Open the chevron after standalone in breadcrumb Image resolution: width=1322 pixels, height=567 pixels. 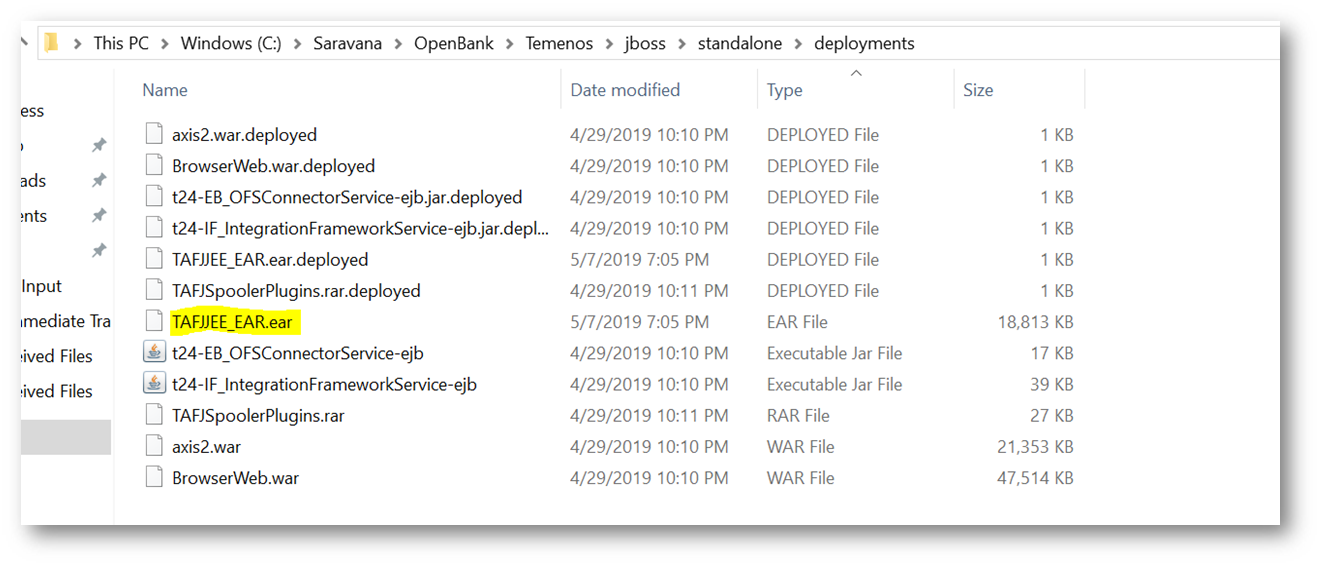coord(799,43)
